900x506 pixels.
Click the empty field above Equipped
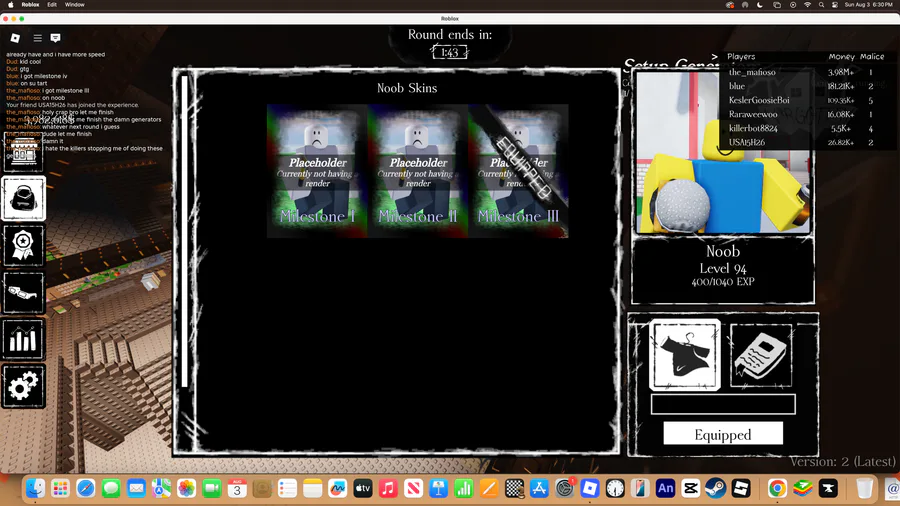[x=723, y=404]
